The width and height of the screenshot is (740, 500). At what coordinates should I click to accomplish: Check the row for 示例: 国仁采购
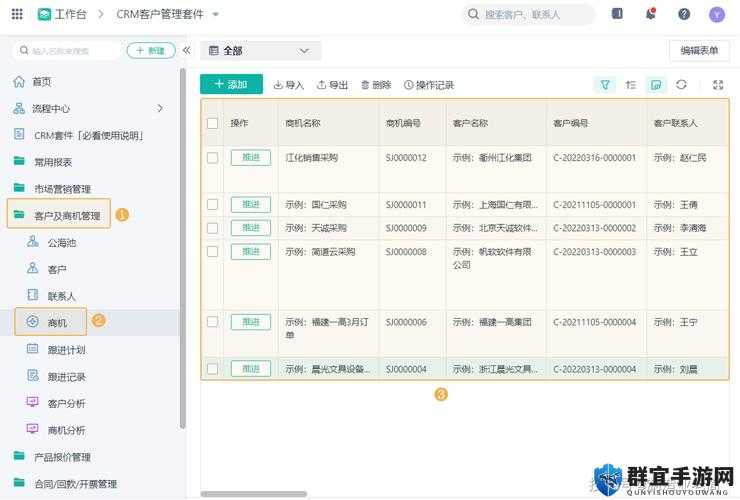(212, 204)
